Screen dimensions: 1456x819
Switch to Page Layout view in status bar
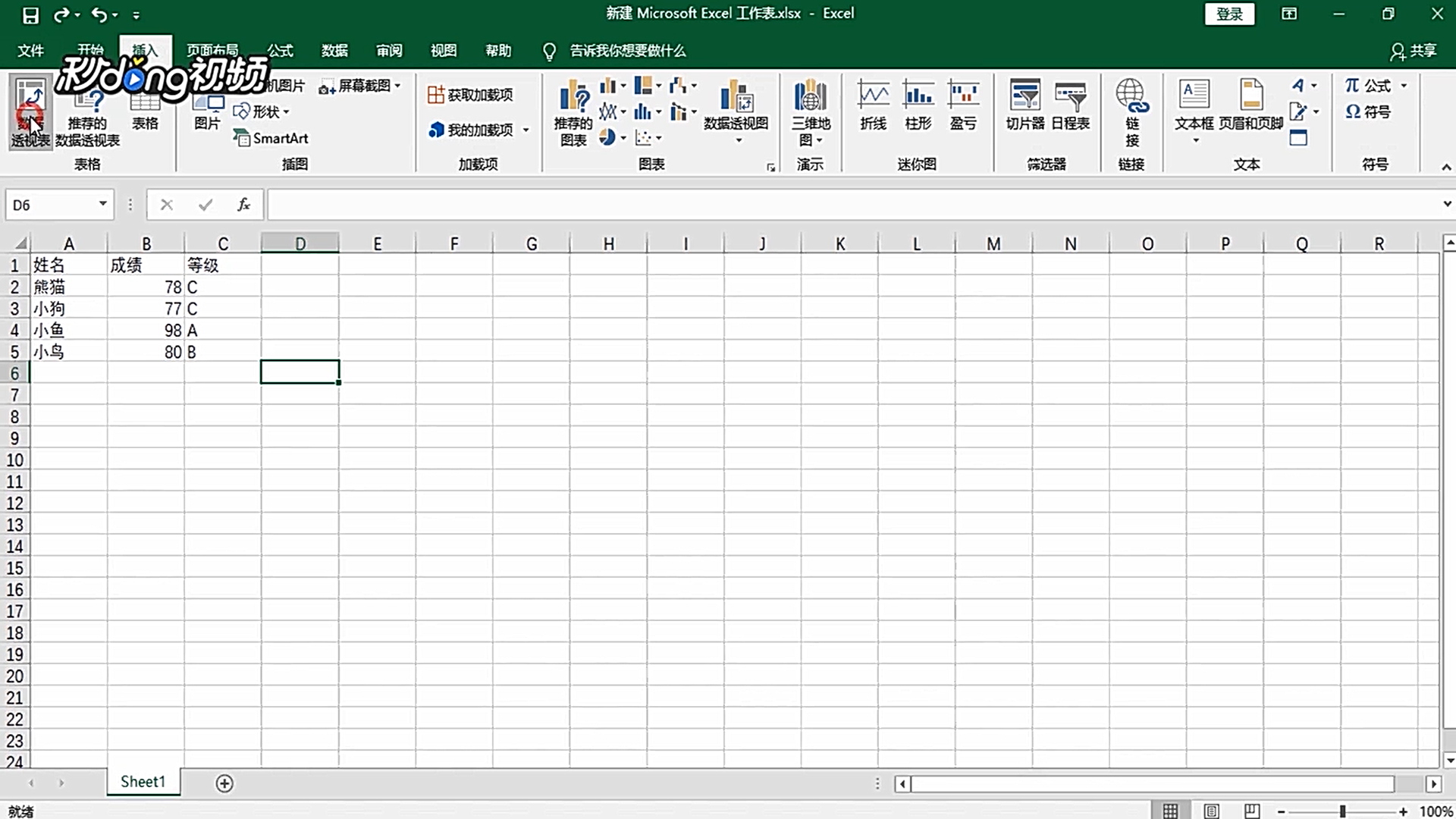1211,811
